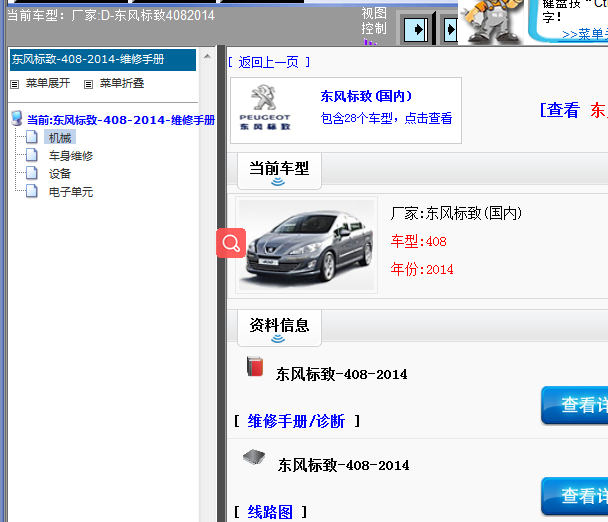Click computer icon of current manual root
Image resolution: width=608 pixels, height=522 pixels.
point(17,119)
